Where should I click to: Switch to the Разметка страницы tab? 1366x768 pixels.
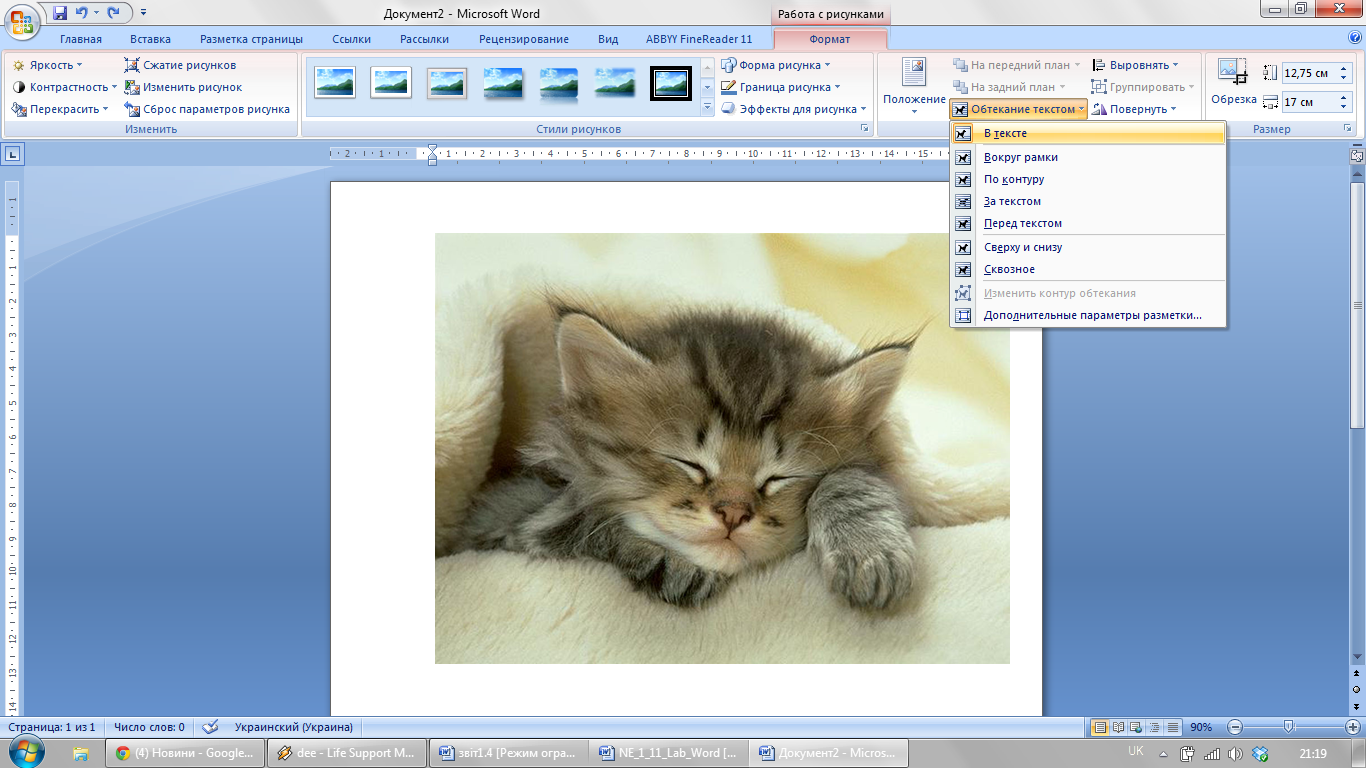pyautogui.click(x=251, y=39)
